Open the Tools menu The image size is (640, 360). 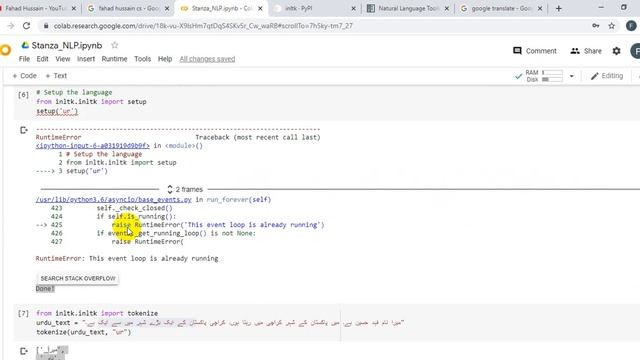click(x=142, y=59)
